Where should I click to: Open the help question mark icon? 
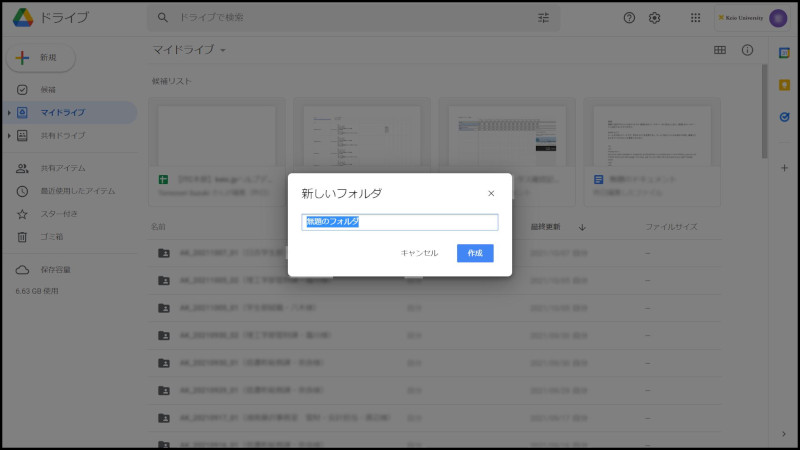(629, 18)
